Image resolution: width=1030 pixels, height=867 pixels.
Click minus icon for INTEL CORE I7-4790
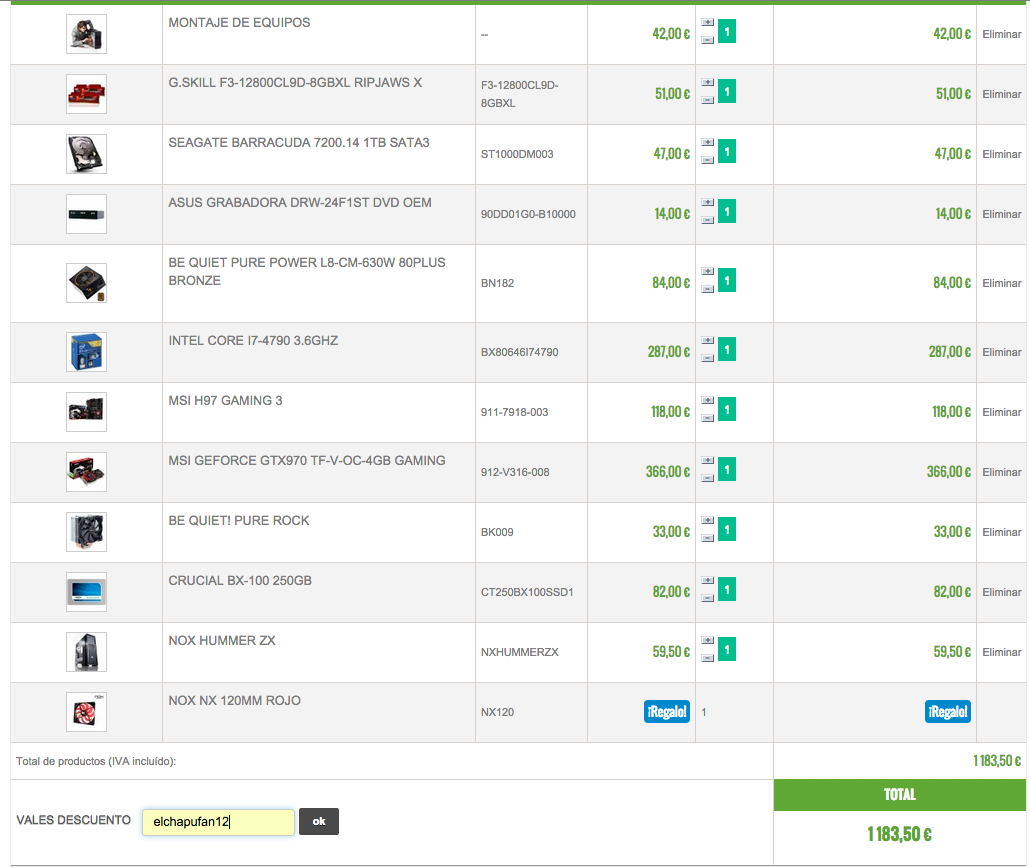point(707,358)
